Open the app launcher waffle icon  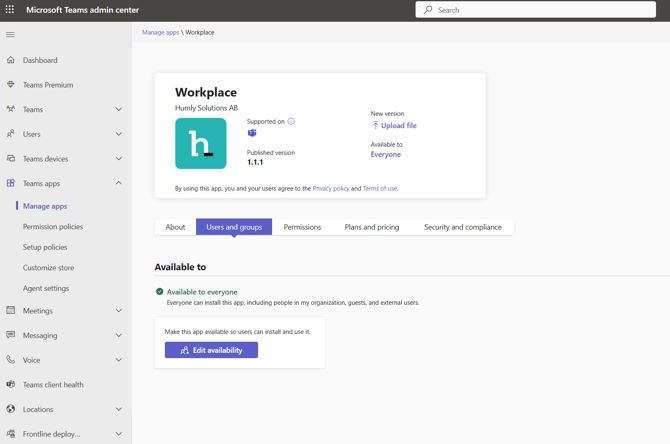pos(10,10)
